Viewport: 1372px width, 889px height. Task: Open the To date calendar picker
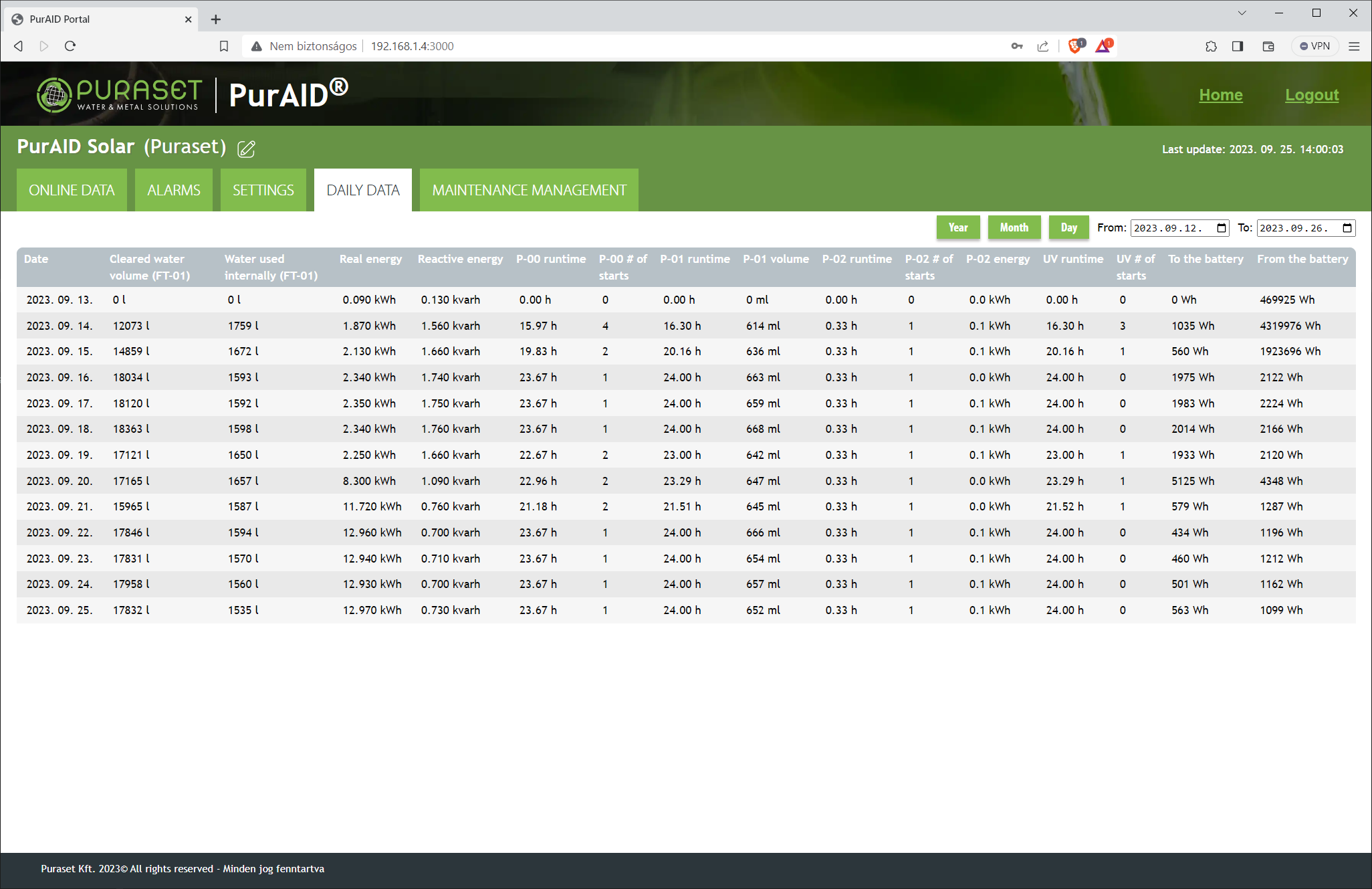tap(1347, 228)
